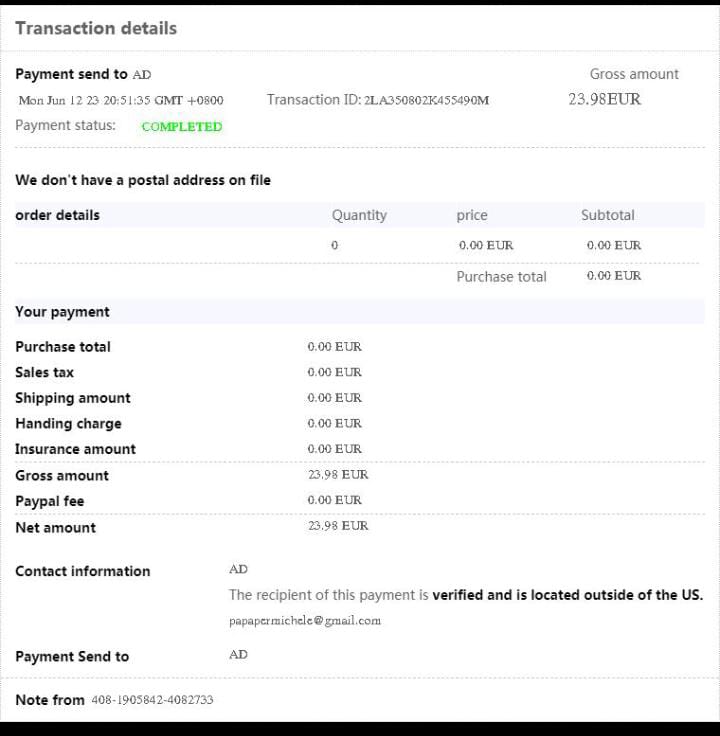Screen dimensions: 720x736
Task: Click the top Gross amount 23.98EUR value
Action: click(x=604, y=99)
